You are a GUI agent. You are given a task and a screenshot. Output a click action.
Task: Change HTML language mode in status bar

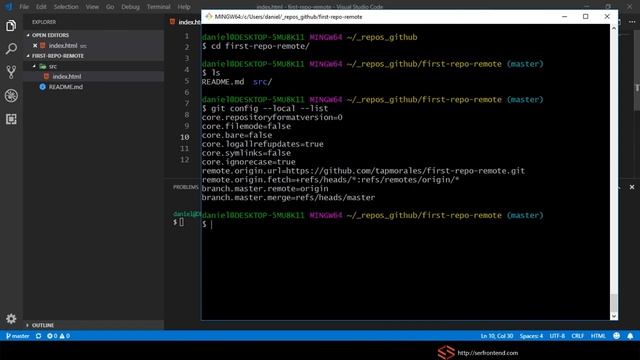598,336
